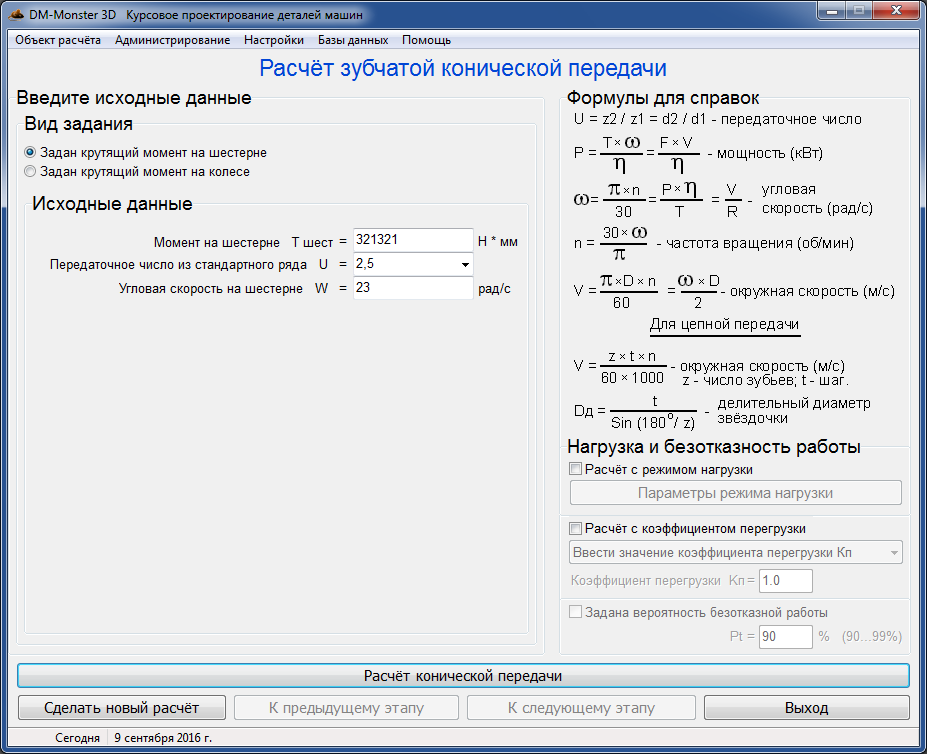Open the 'Объект расчёта' menu
The height and width of the screenshot is (754, 927).
pos(58,40)
